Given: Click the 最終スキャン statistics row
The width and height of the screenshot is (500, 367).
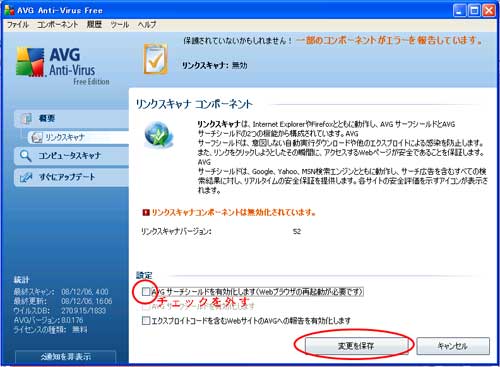Looking at the screenshot, I should [x=61, y=292].
